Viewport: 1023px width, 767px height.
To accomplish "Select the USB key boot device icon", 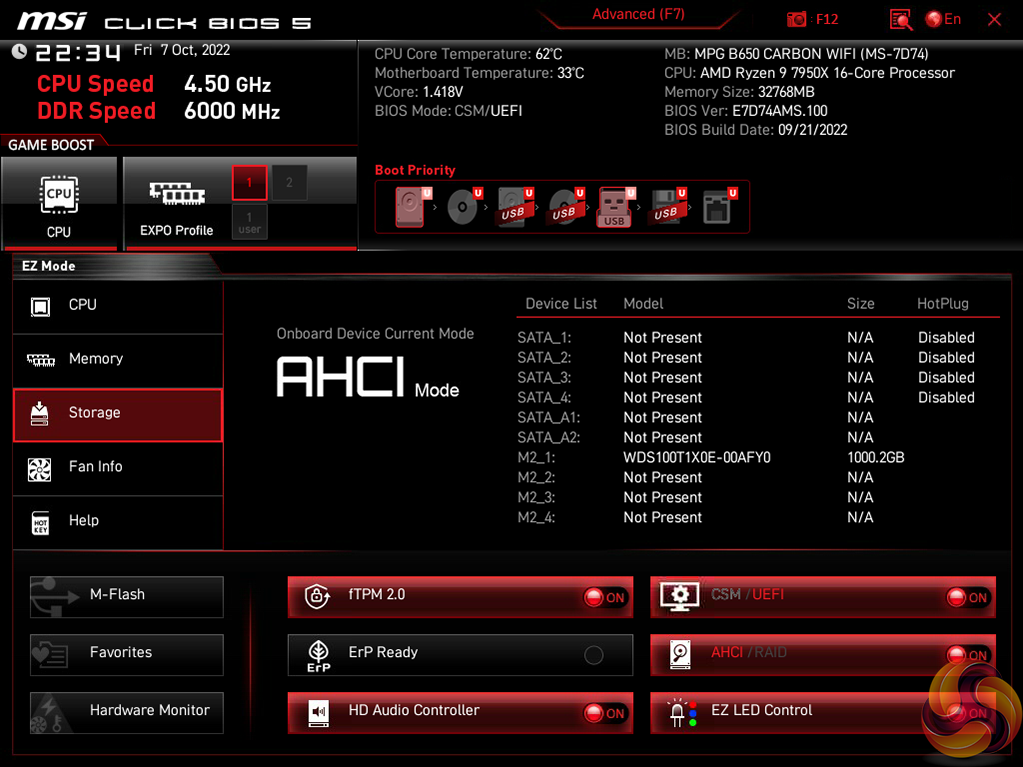I will click(x=615, y=207).
